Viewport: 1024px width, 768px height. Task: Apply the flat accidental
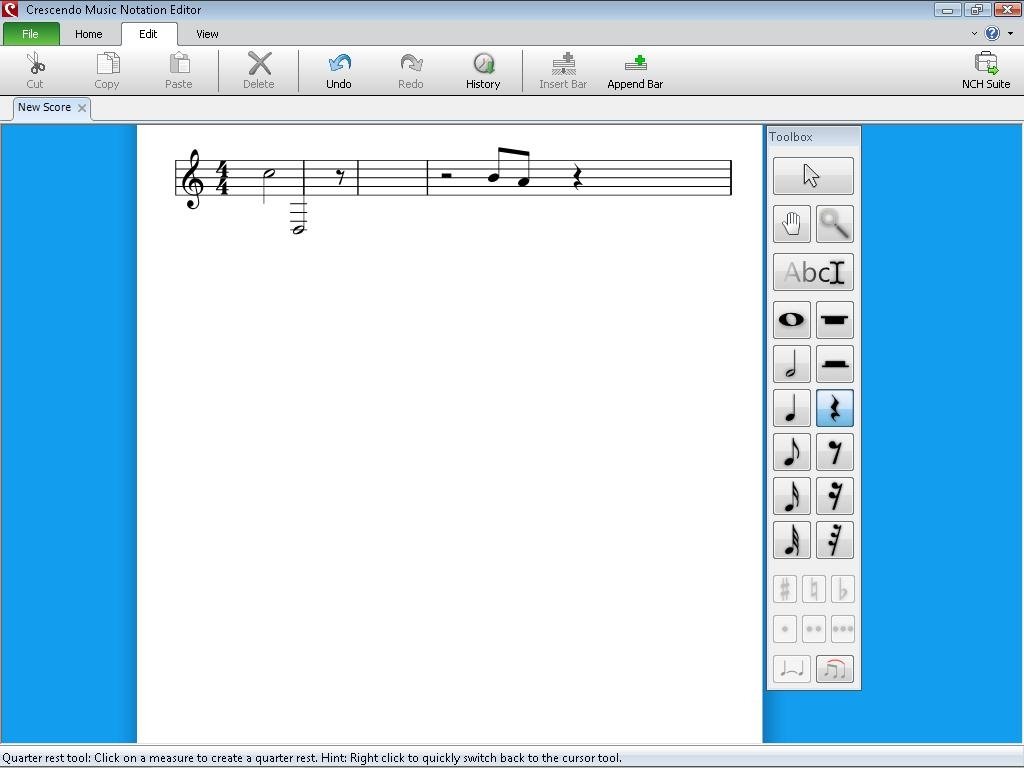pyautogui.click(x=842, y=589)
